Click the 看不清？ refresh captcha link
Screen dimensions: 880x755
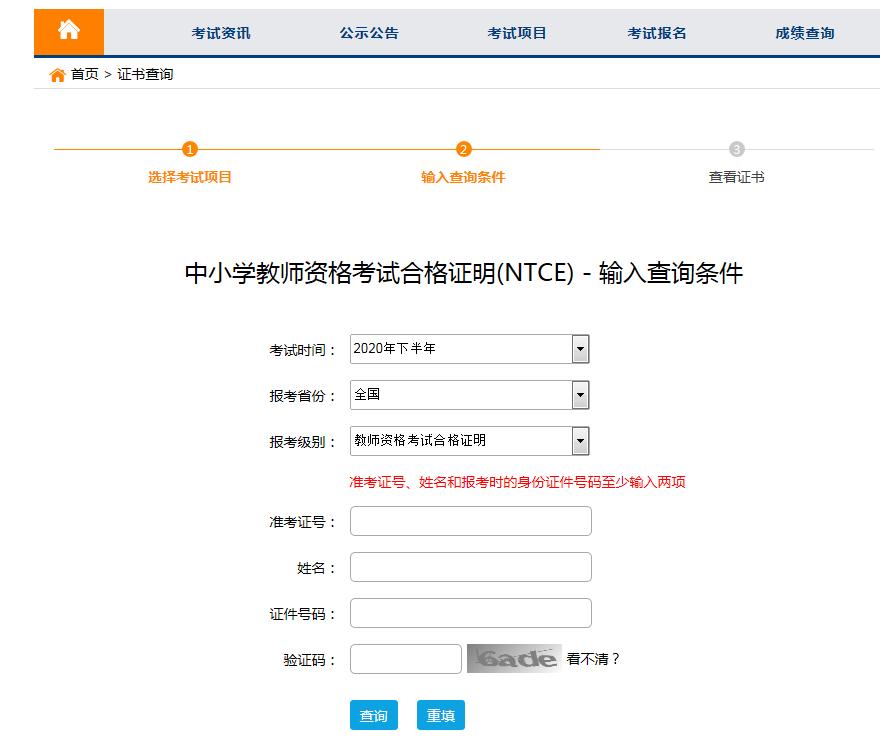593,659
